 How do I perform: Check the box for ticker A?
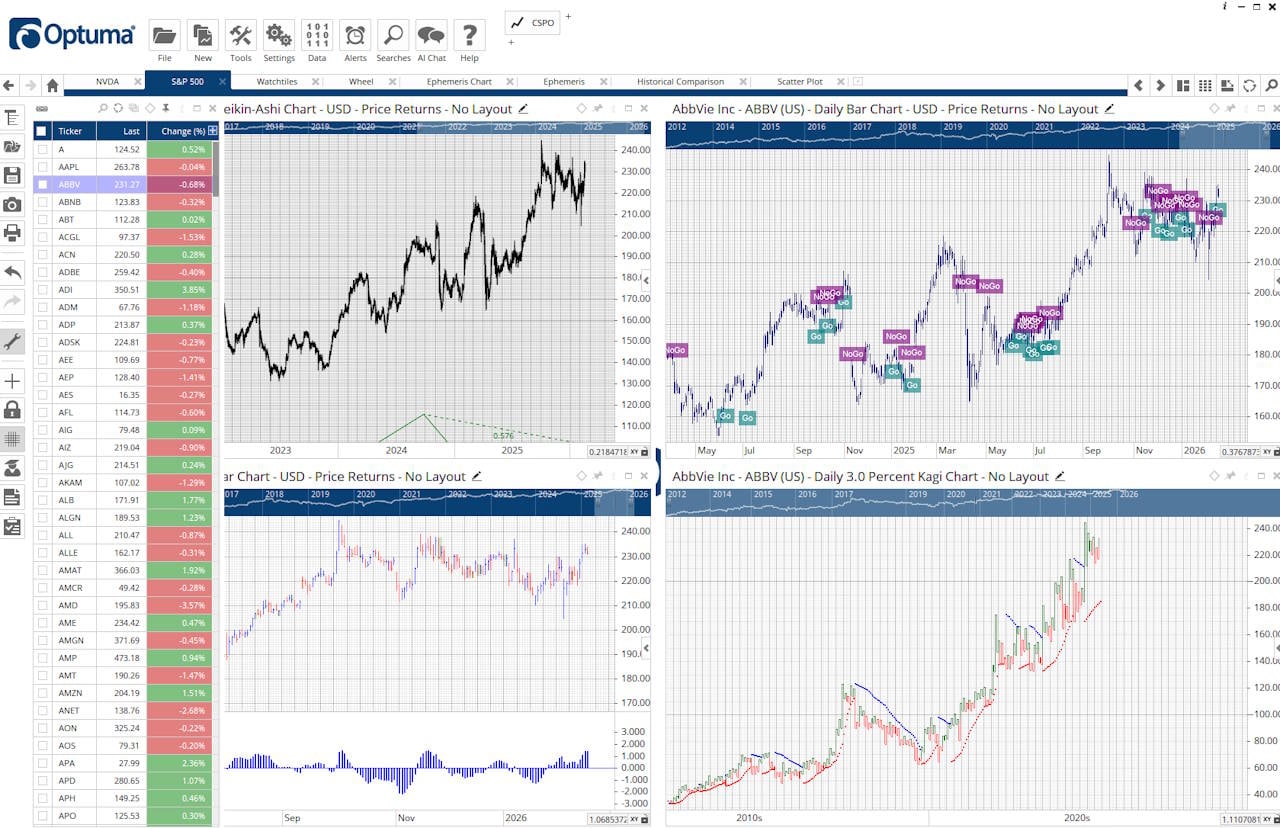[x=42, y=149]
